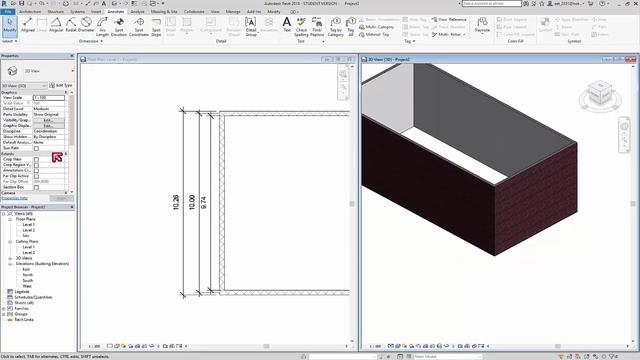Open the Detail Group tool
The image size is (640, 360).
tap(251, 27)
